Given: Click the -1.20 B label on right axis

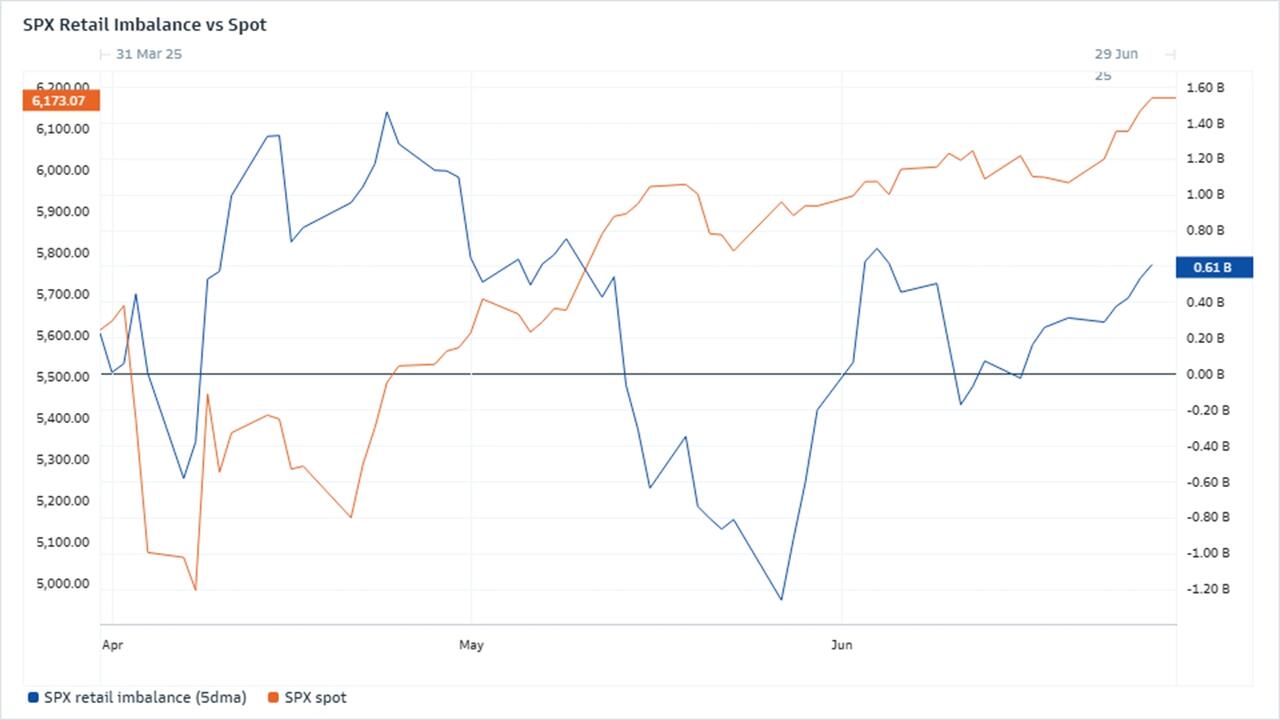Looking at the screenshot, I should click(1206, 589).
